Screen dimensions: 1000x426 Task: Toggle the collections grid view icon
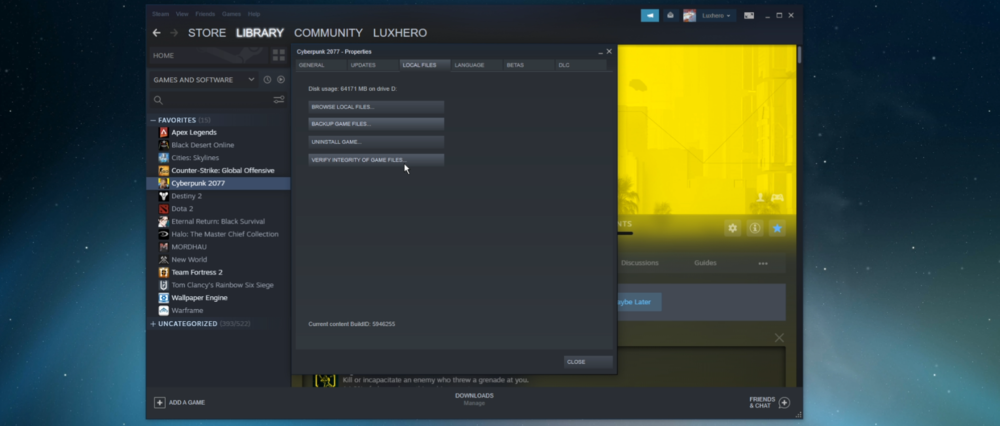(x=279, y=55)
